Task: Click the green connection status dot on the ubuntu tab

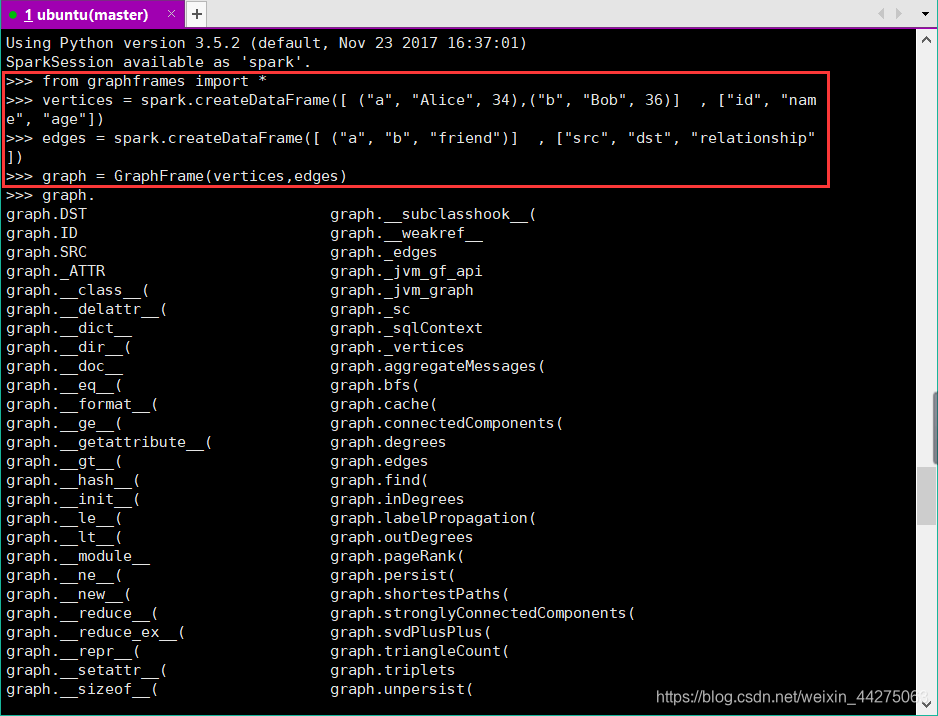Action: tap(13, 14)
